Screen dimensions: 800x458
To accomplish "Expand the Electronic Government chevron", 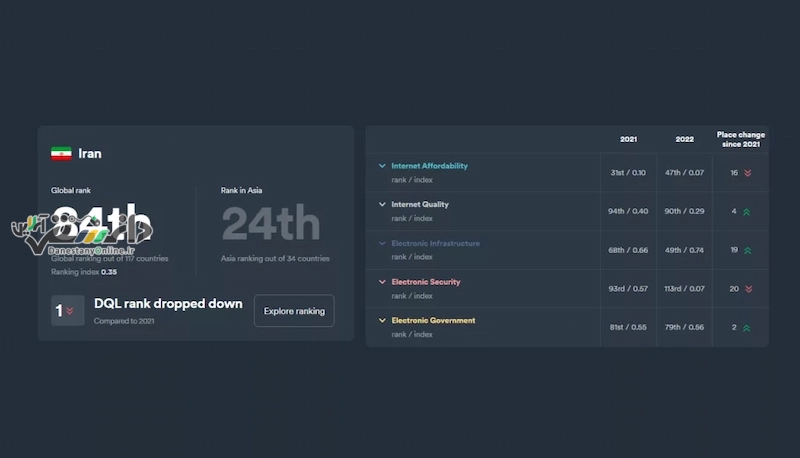I will (x=382, y=320).
